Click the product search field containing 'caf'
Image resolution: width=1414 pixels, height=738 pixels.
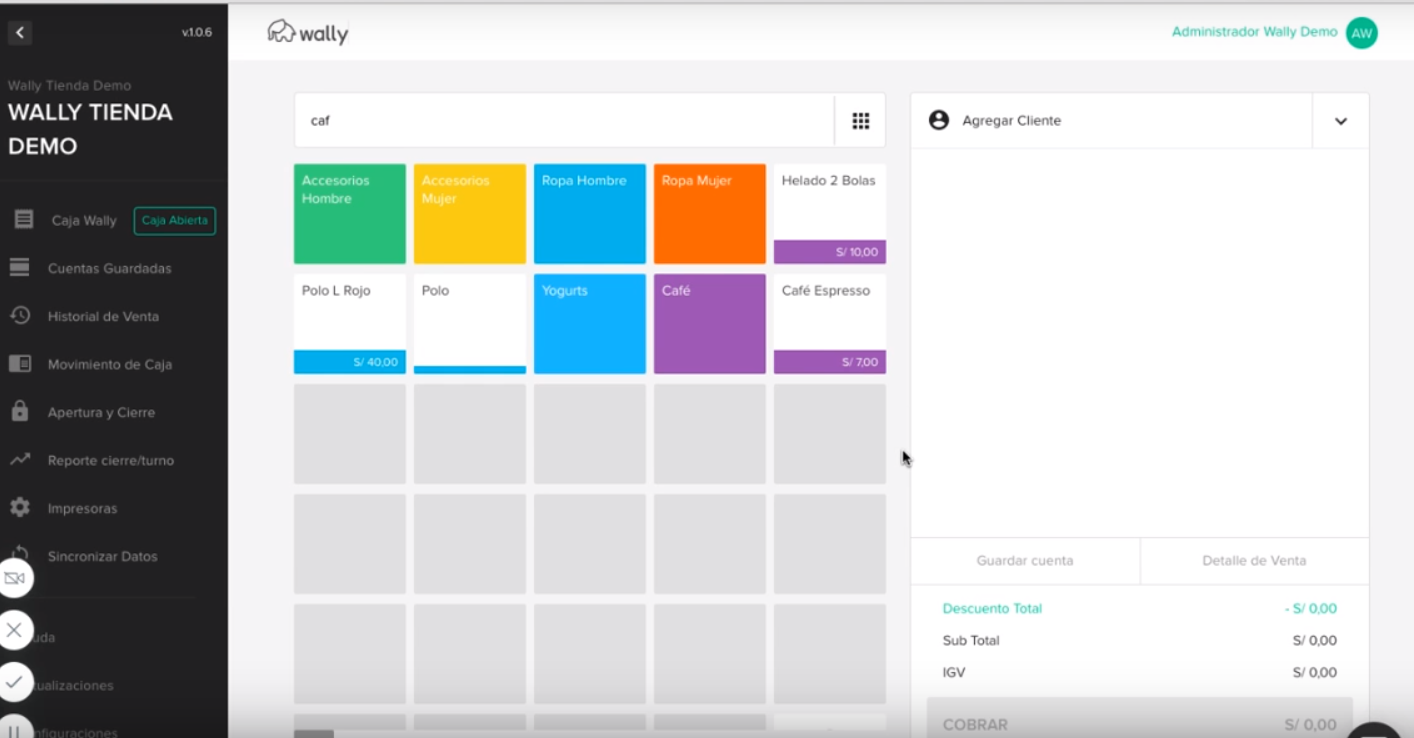pyautogui.click(x=565, y=121)
